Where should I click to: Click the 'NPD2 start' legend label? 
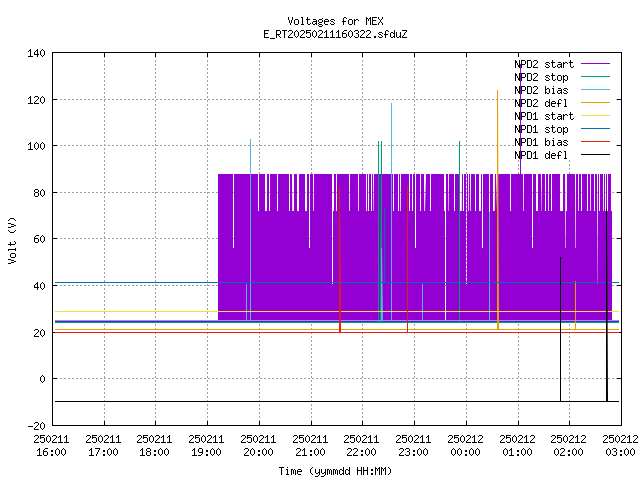click(544, 64)
